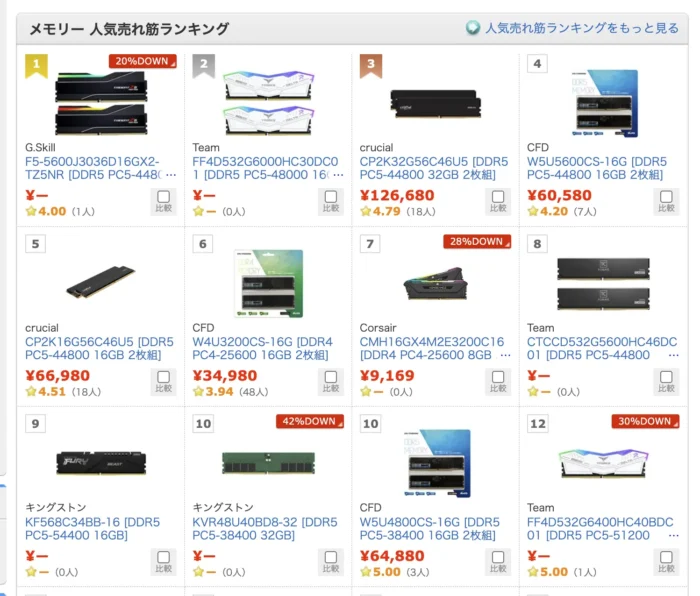The image size is (700, 596).
Task: Click the 20%DOWN price drop badge
Action: pos(143,61)
